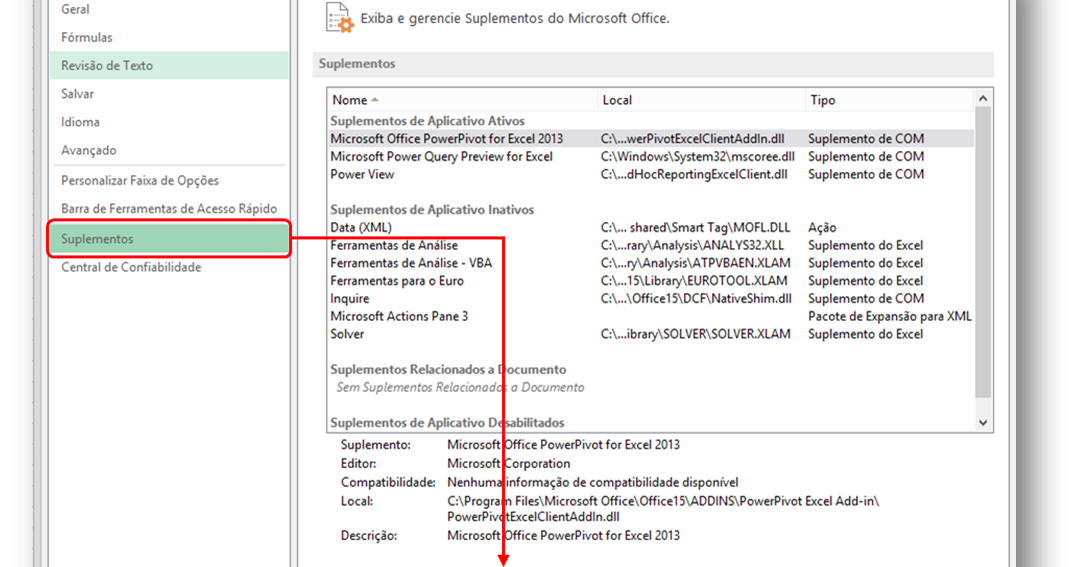The image size is (1081, 567).
Task: Click Sem Suplementos Relacionados a Documento text
Action: (x=461, y=388)
